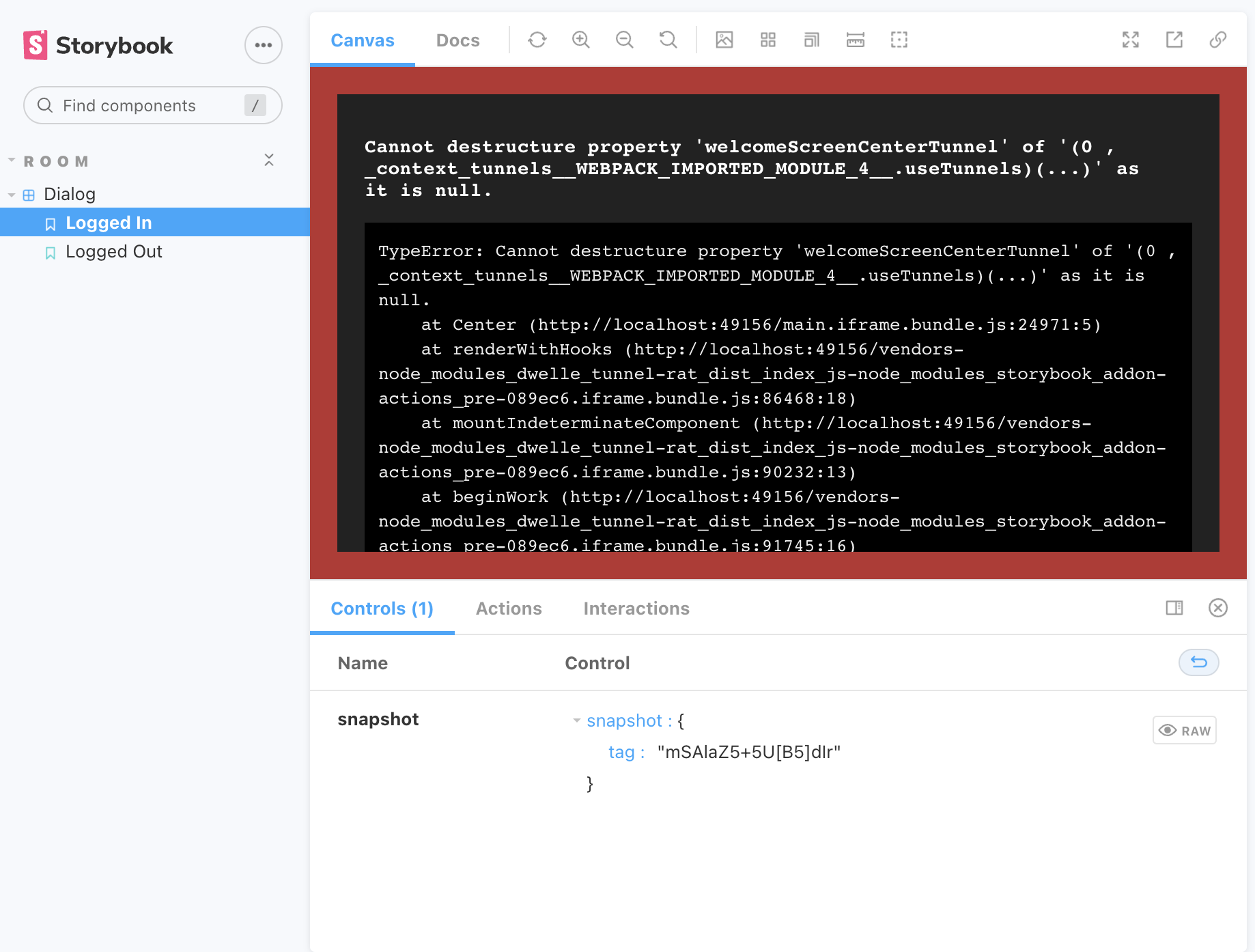The height and width of the screenshot is (952, 1255).
Task: Remount the story with the refresh icon
Action: tap(537, 40)
